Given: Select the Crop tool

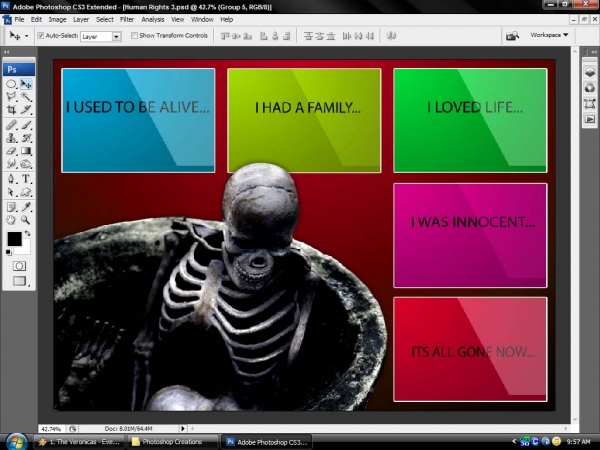Looking at the screenshot, I should [11, 109].
